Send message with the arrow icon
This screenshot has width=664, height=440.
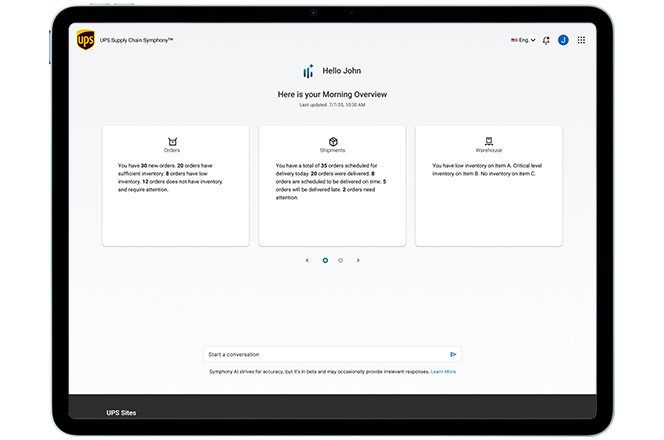(453, 354)
